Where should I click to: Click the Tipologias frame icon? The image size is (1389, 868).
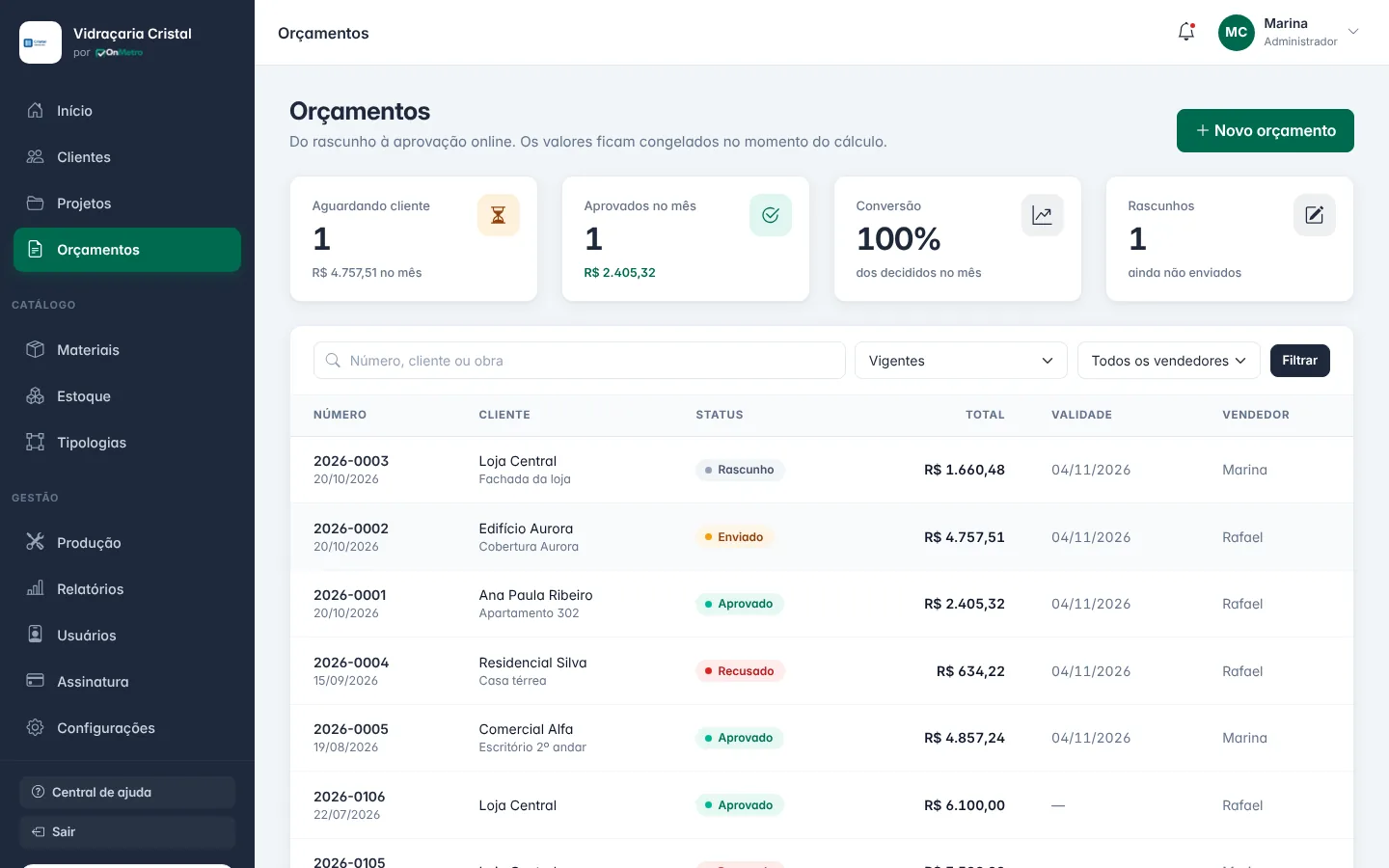tap(36, 443)
